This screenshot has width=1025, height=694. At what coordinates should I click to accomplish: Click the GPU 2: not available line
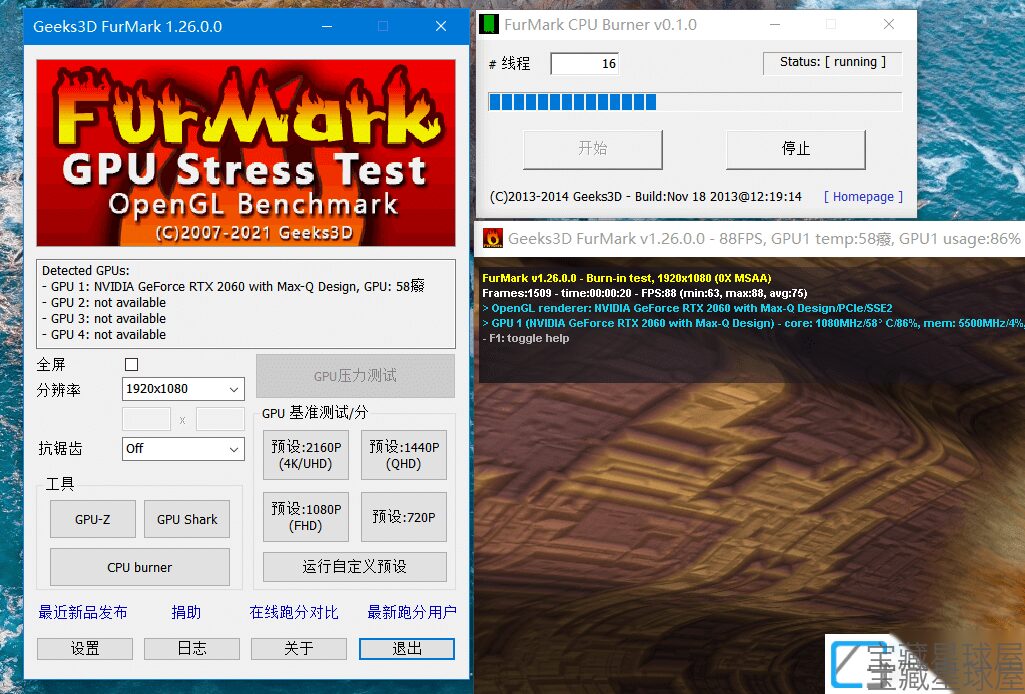(x=104, y=303)
